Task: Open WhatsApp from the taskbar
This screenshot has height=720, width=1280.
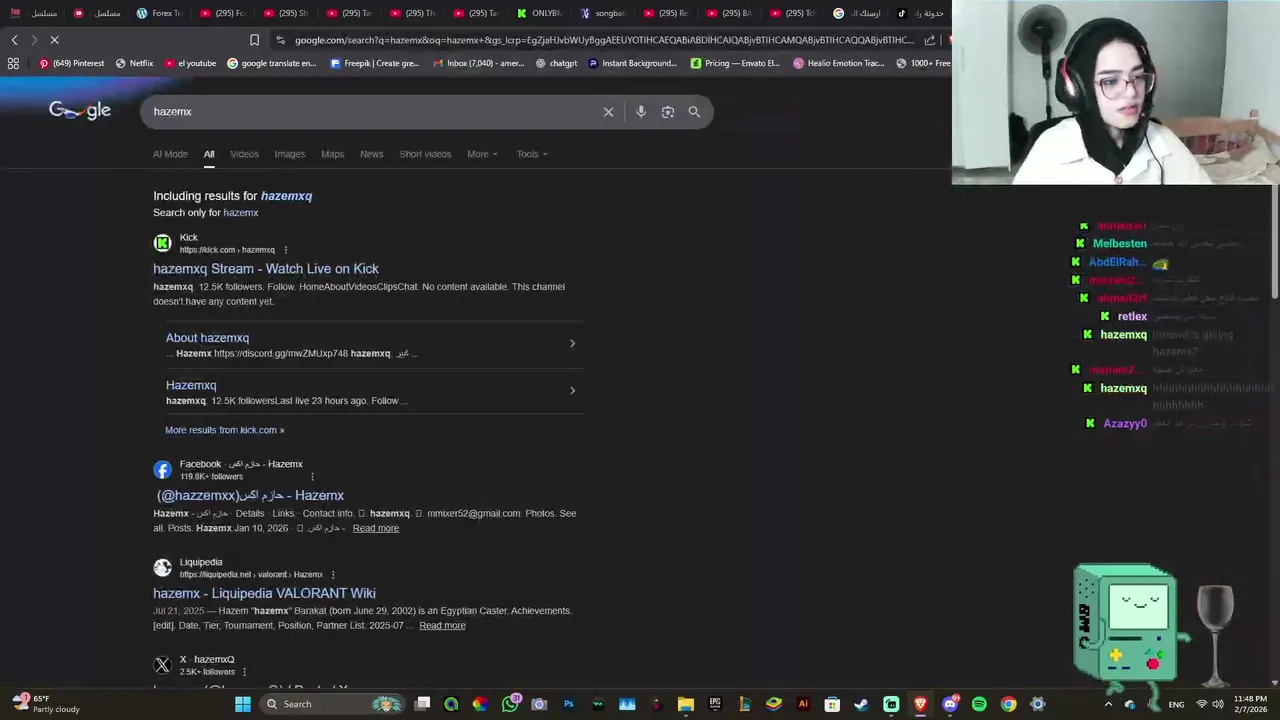Action: (511, 704)
